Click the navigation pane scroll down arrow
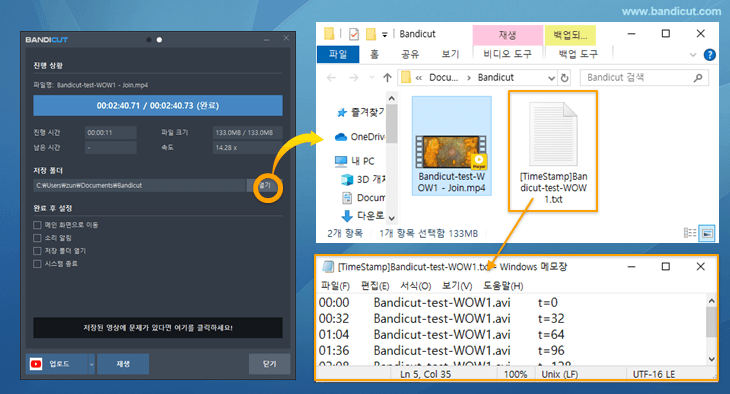730x394 pixels. coord(392,218)
